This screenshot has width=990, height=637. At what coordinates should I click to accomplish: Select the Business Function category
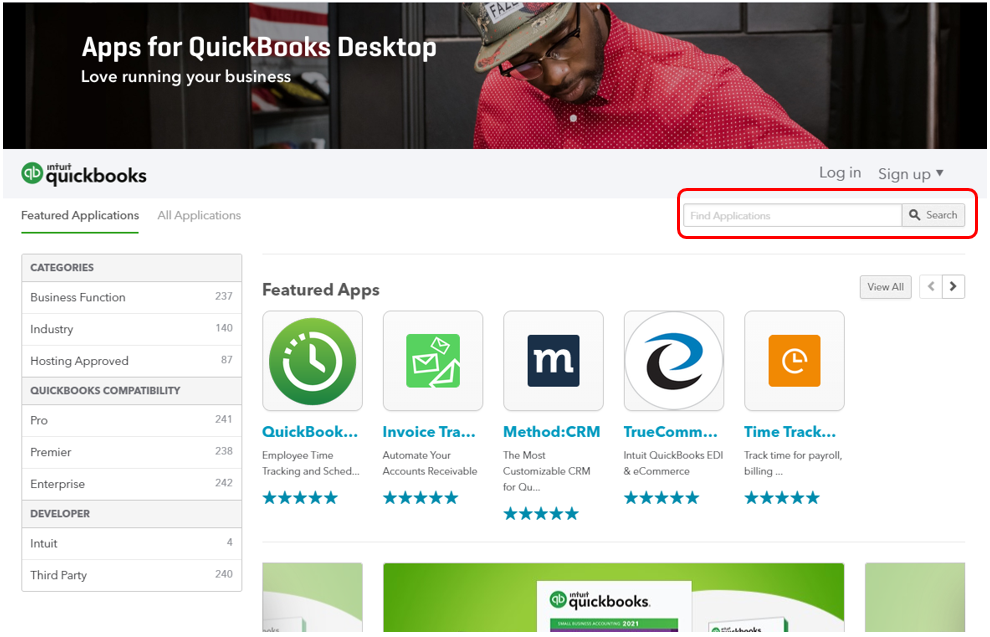click(x=131, y=297)
